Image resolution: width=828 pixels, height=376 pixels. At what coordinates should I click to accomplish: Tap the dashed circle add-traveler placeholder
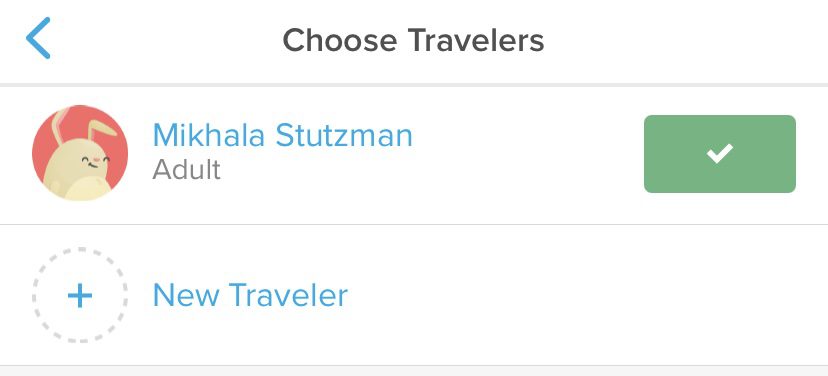point(80,295)
